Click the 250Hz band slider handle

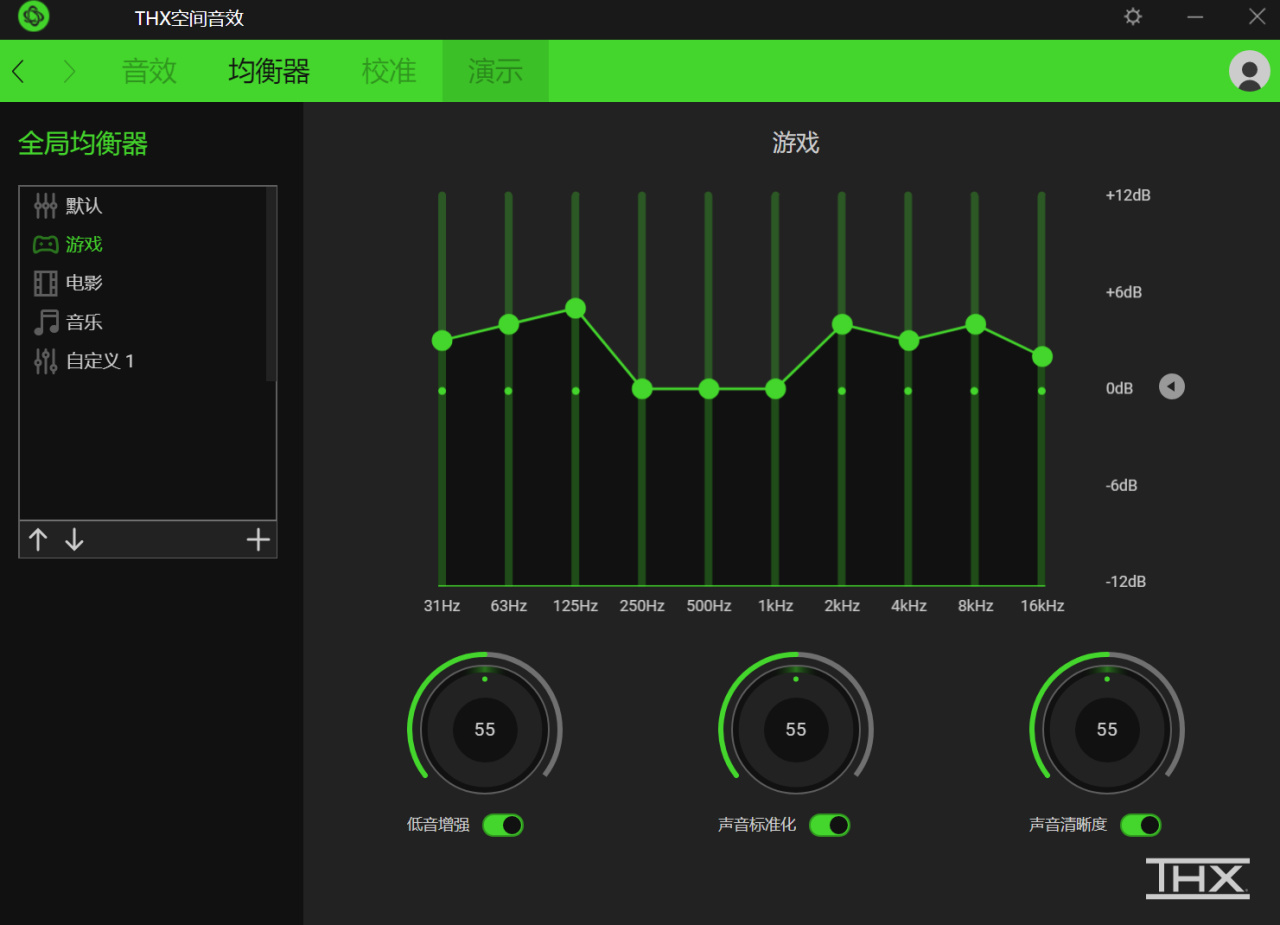[642, 389]
